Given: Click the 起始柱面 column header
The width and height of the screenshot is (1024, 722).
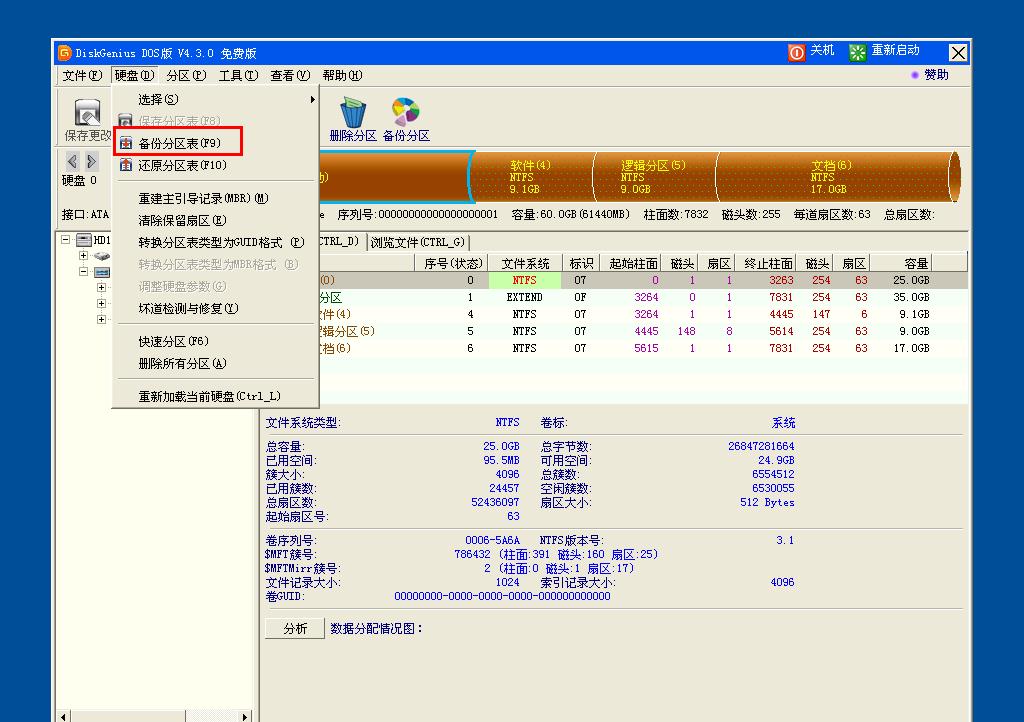Looking at the screenshot, I should click(x=632, y=263).
